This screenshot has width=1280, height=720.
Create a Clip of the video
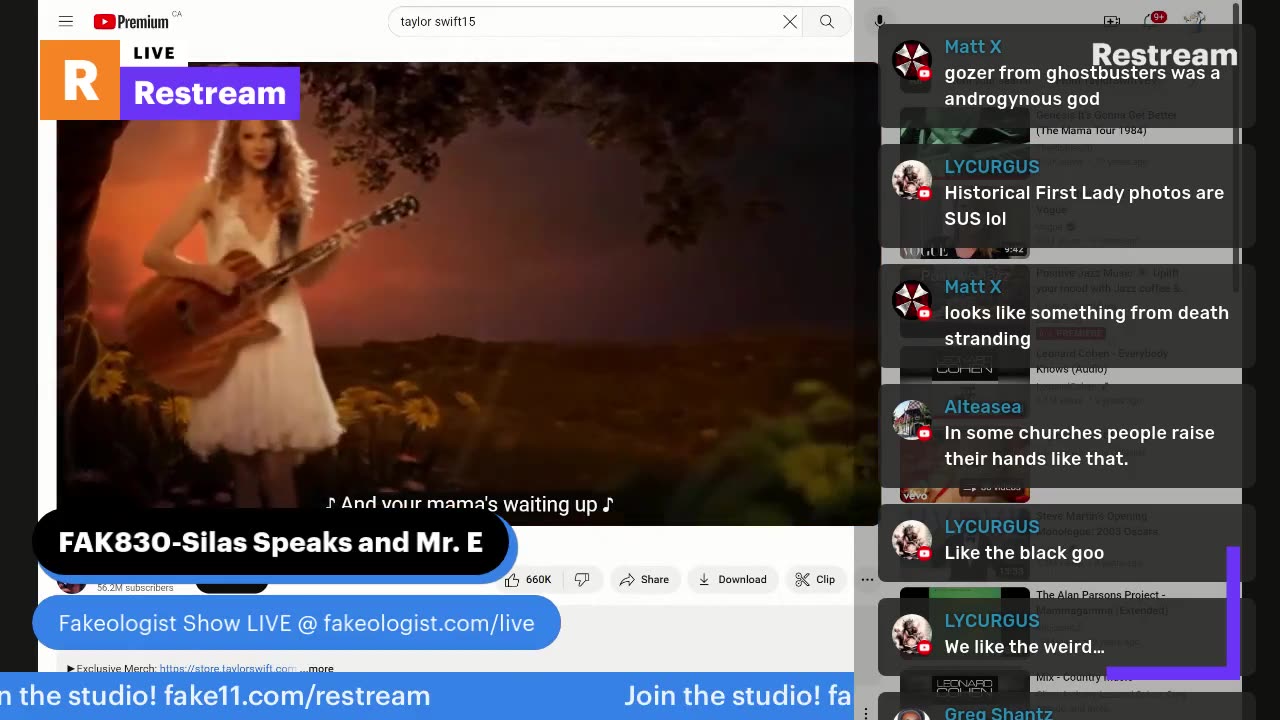(815, 579)
